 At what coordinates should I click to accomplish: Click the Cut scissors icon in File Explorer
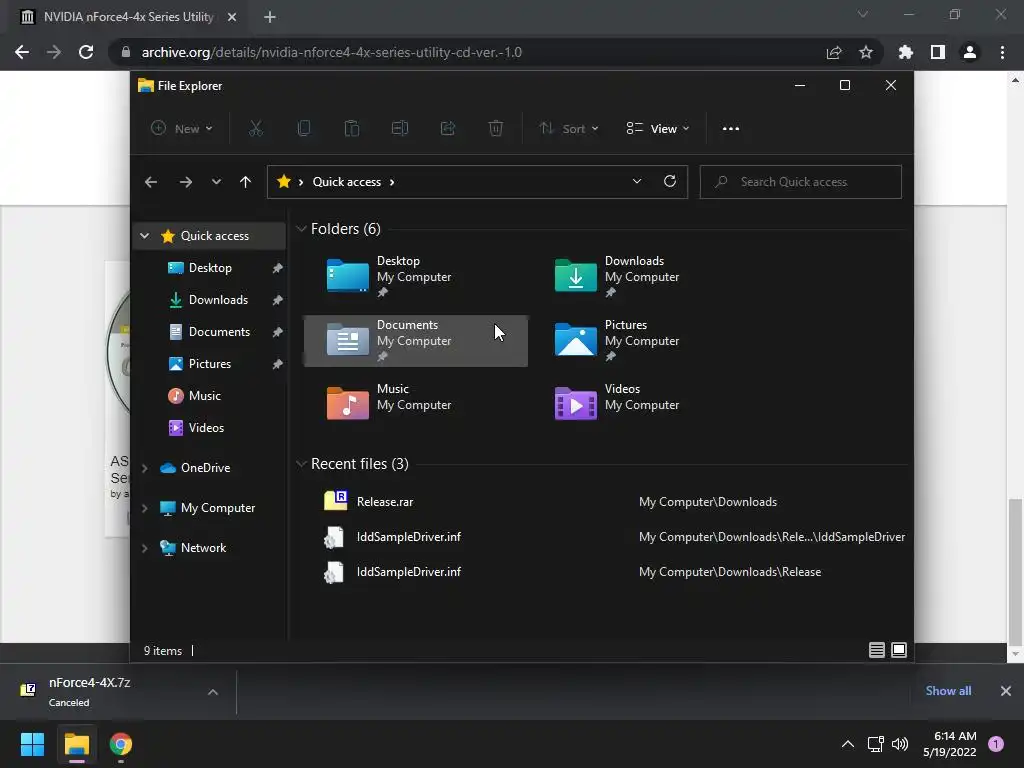[255, 129]
